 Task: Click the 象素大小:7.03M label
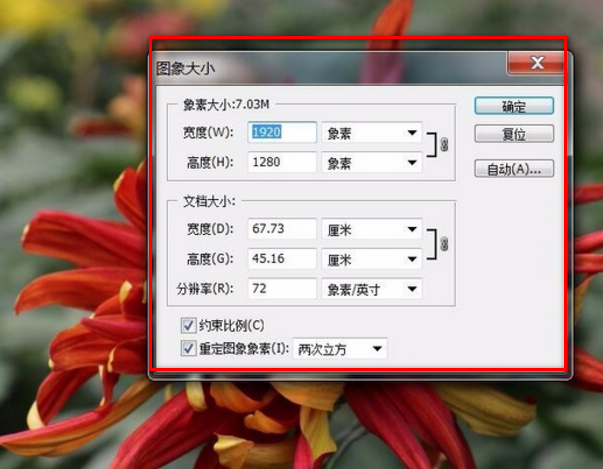coord(226,104)
